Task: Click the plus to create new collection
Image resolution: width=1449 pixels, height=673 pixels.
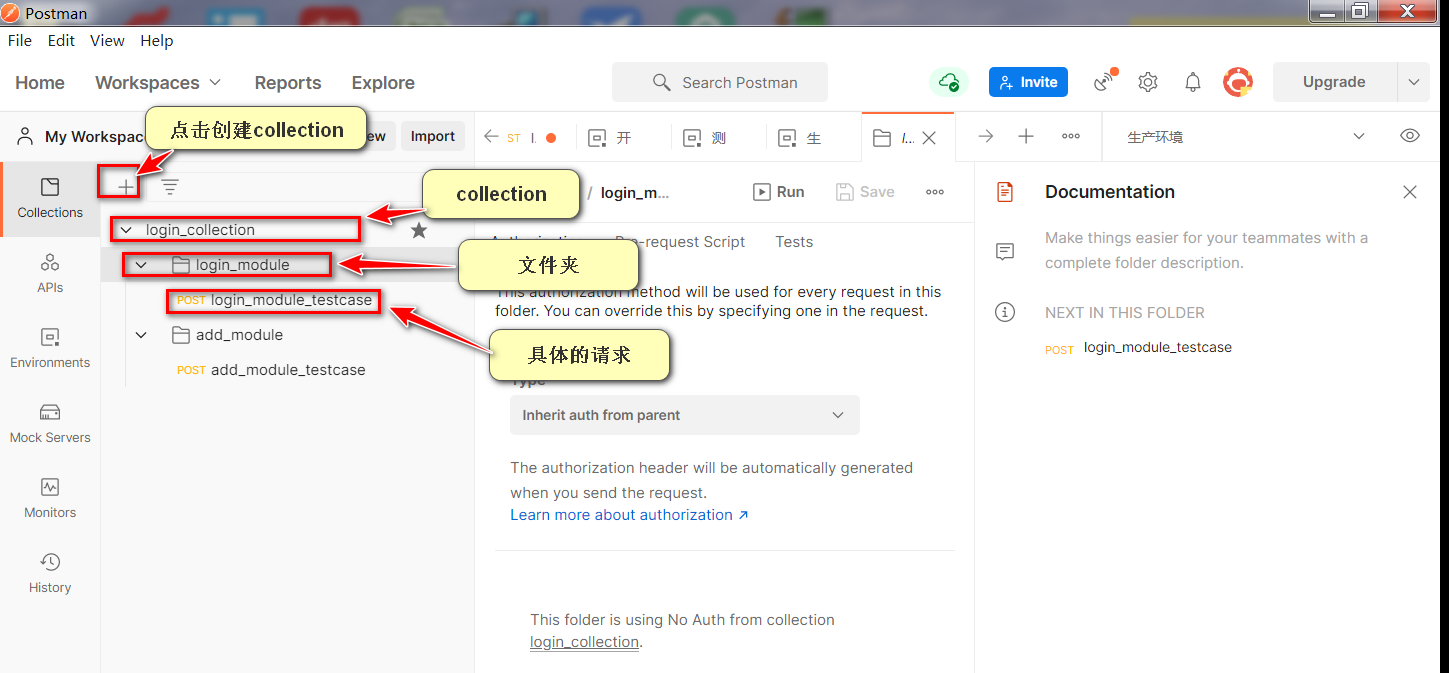Action: (x=126, y=186)
